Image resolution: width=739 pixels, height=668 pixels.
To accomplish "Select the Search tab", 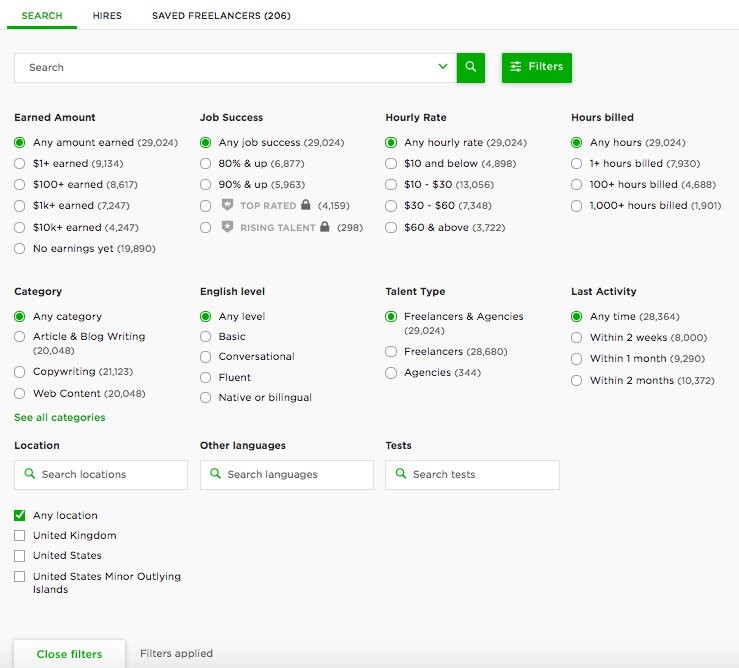I will point(42,16).
